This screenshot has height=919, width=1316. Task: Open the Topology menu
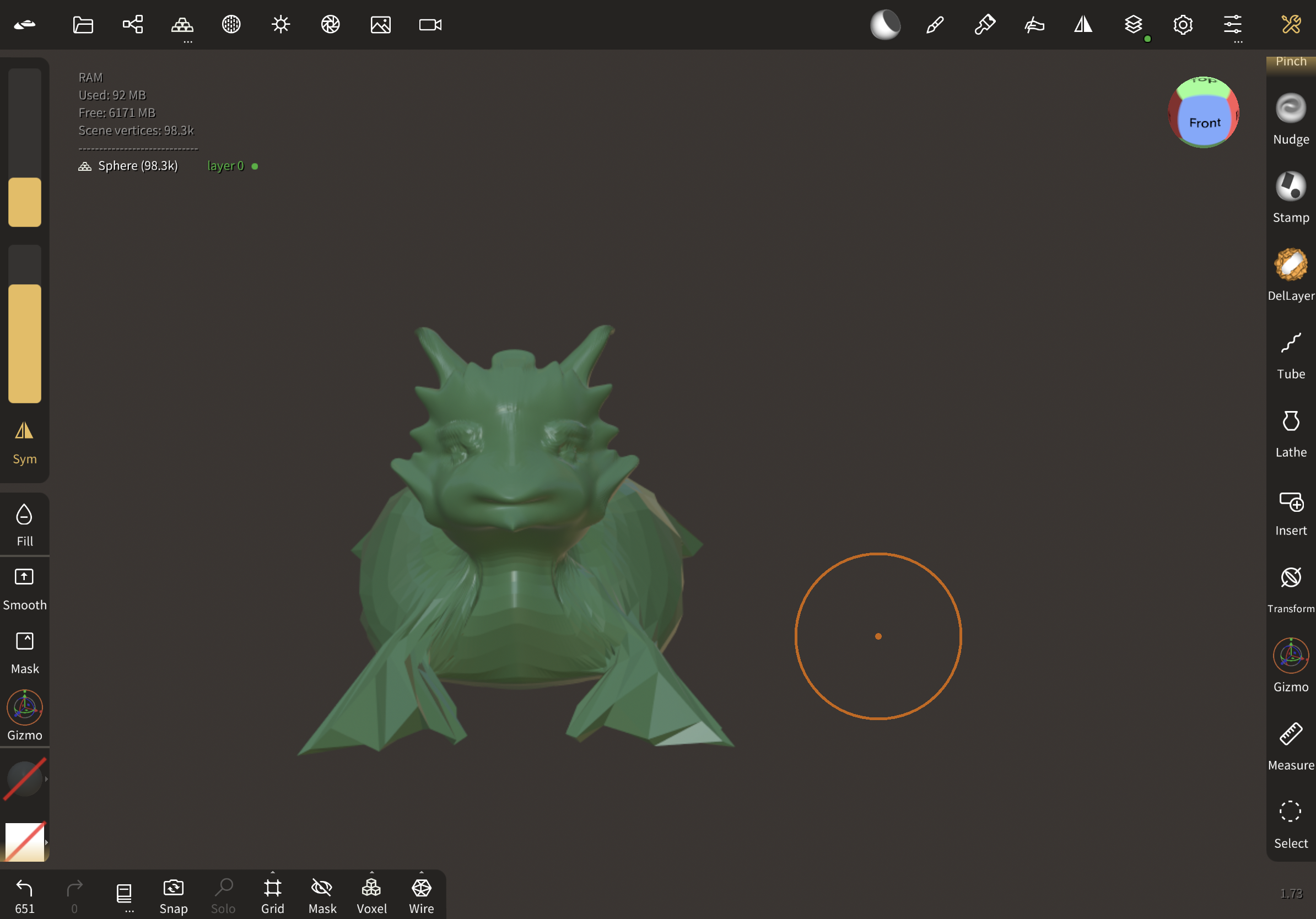182,25
